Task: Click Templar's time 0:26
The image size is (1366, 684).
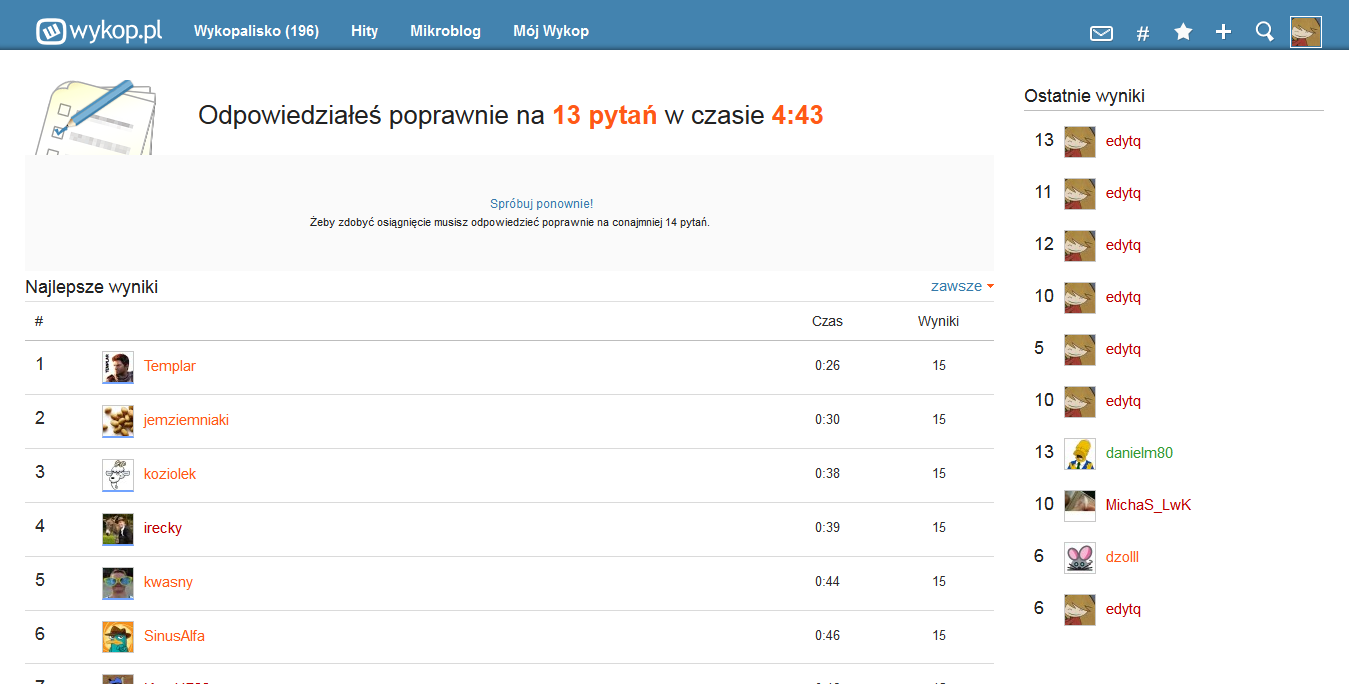Action: coord(827,366)
